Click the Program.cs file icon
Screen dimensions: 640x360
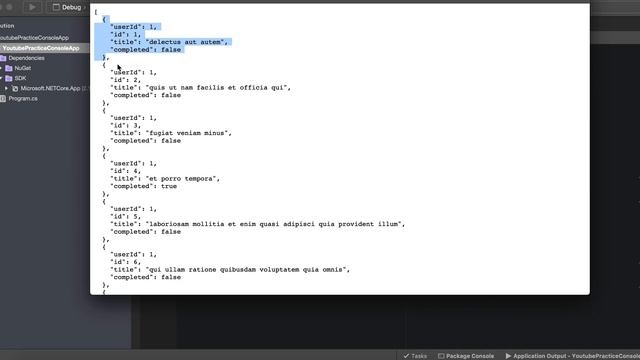(3, 98)
